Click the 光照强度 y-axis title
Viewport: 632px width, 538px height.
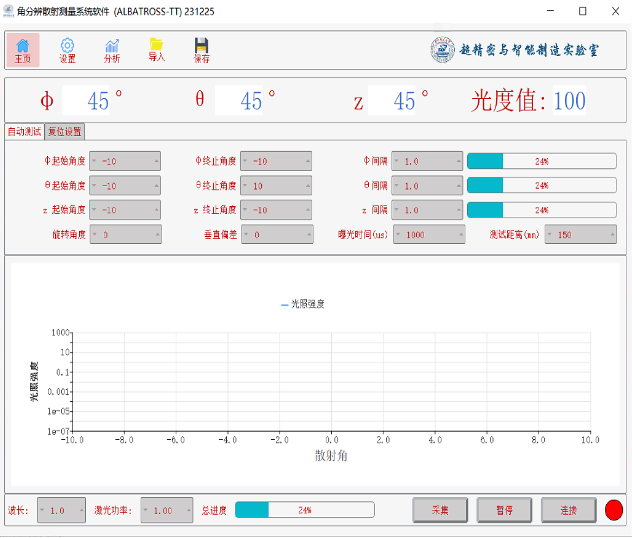[34, 381]
